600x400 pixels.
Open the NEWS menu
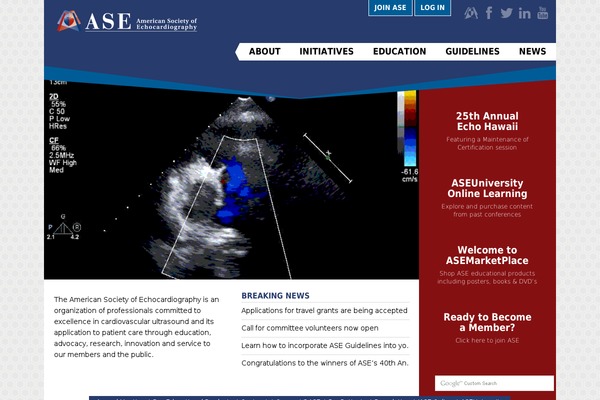click(532, 51)
